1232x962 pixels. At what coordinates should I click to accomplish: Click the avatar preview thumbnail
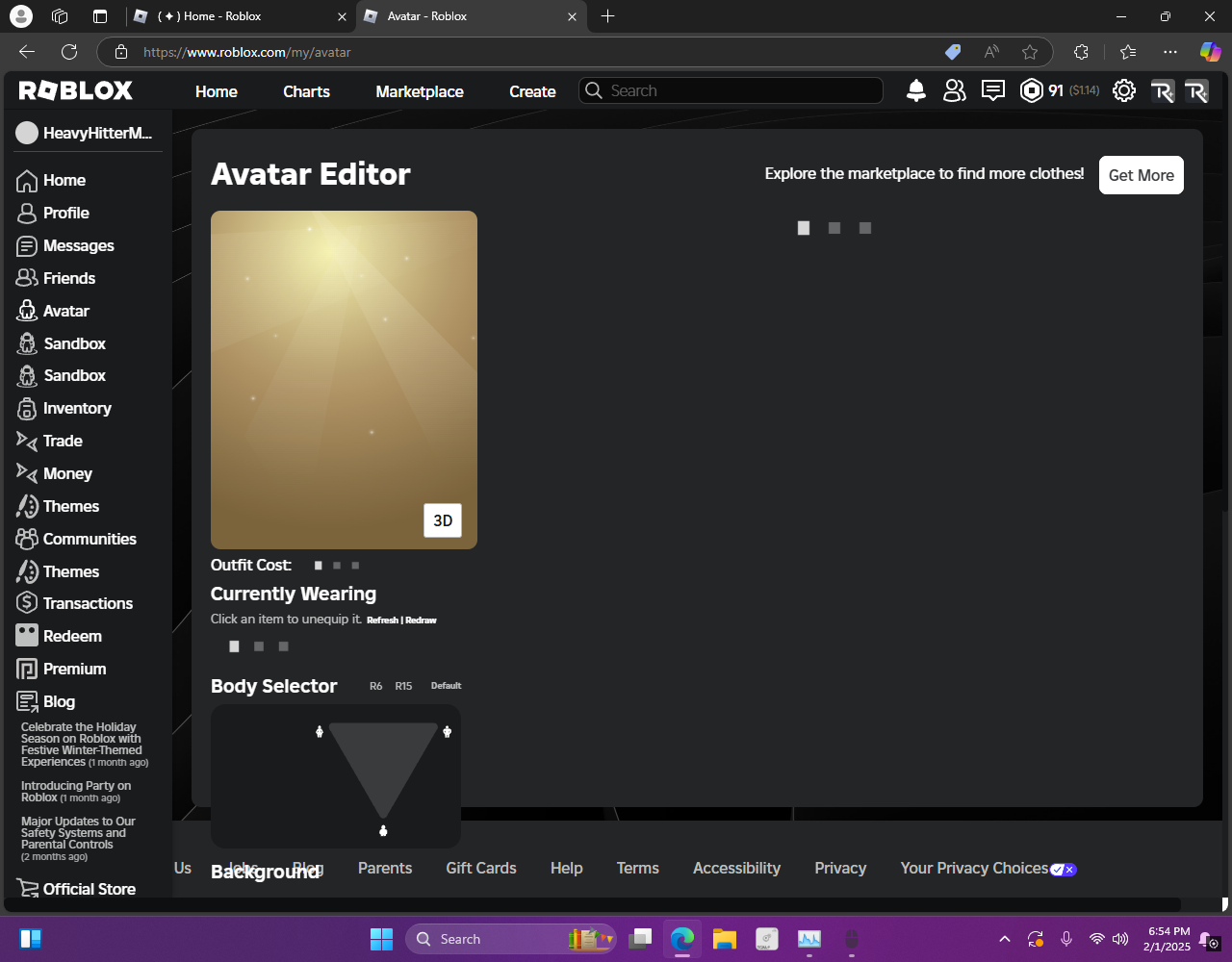click(344, 380)
